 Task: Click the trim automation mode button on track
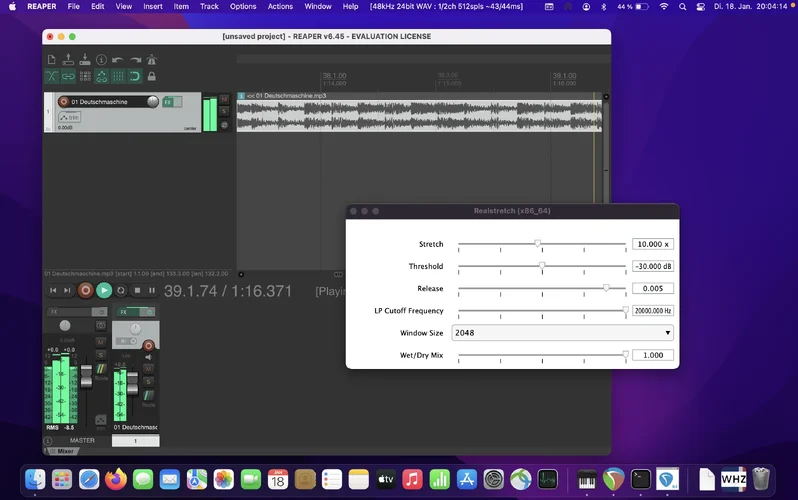pos(69,117)
